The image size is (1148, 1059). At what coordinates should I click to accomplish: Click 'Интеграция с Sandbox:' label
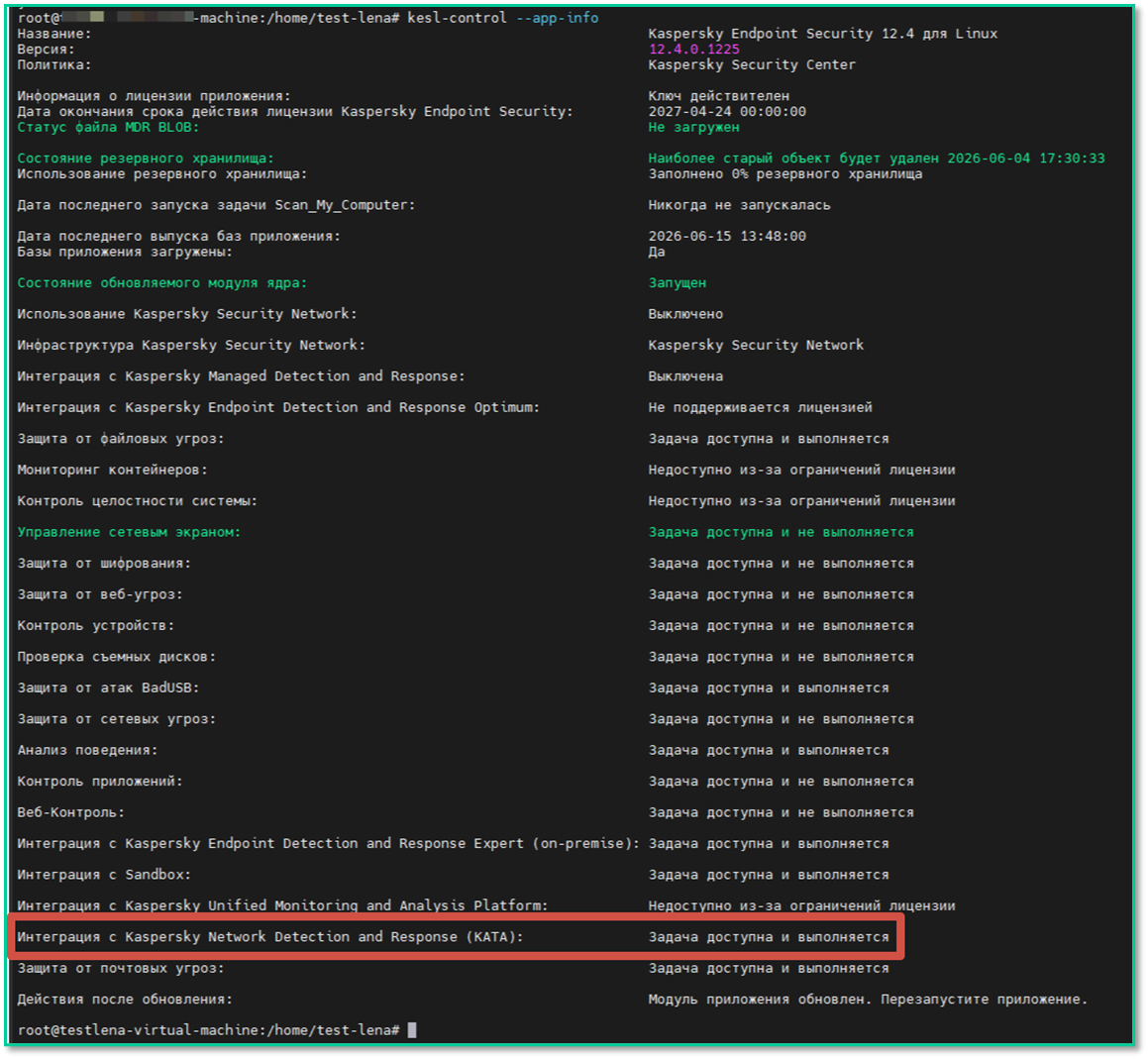click(x=104, y=875)
